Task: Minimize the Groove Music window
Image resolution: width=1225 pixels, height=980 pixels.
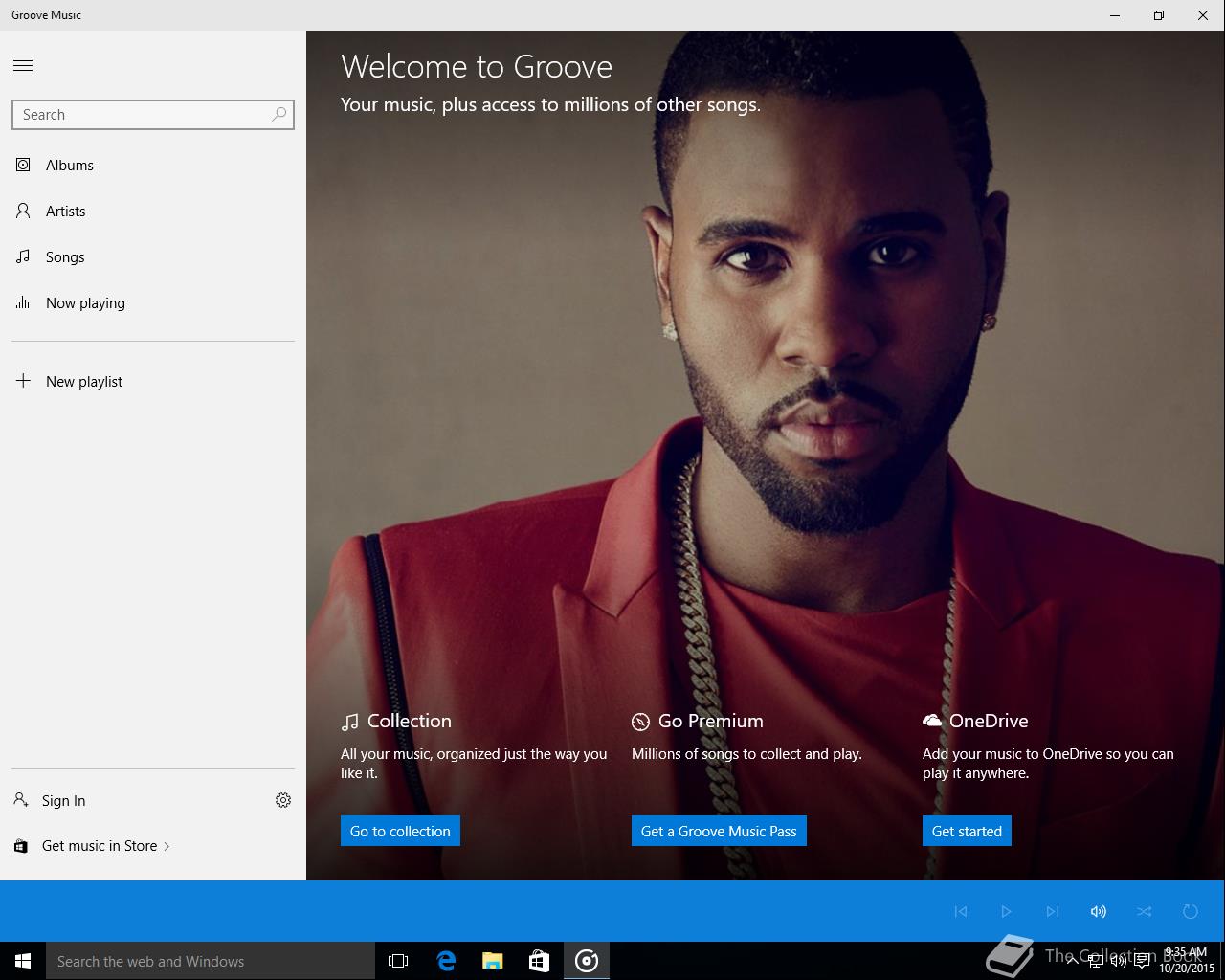Action: [x=1115, y=15]
